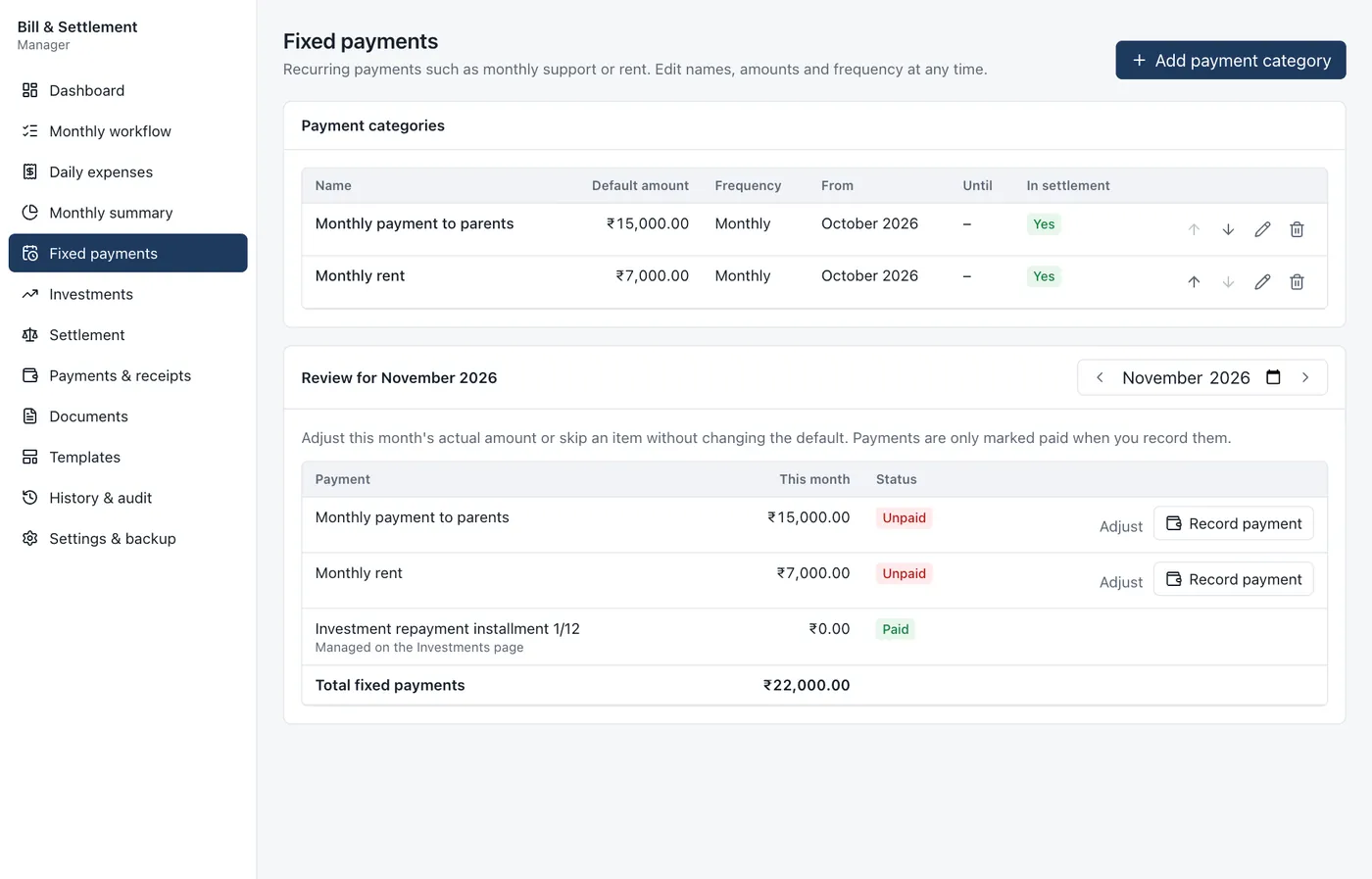The image size is (1372, 879).
Task: Open Investments page
Action: click(128, 294)
